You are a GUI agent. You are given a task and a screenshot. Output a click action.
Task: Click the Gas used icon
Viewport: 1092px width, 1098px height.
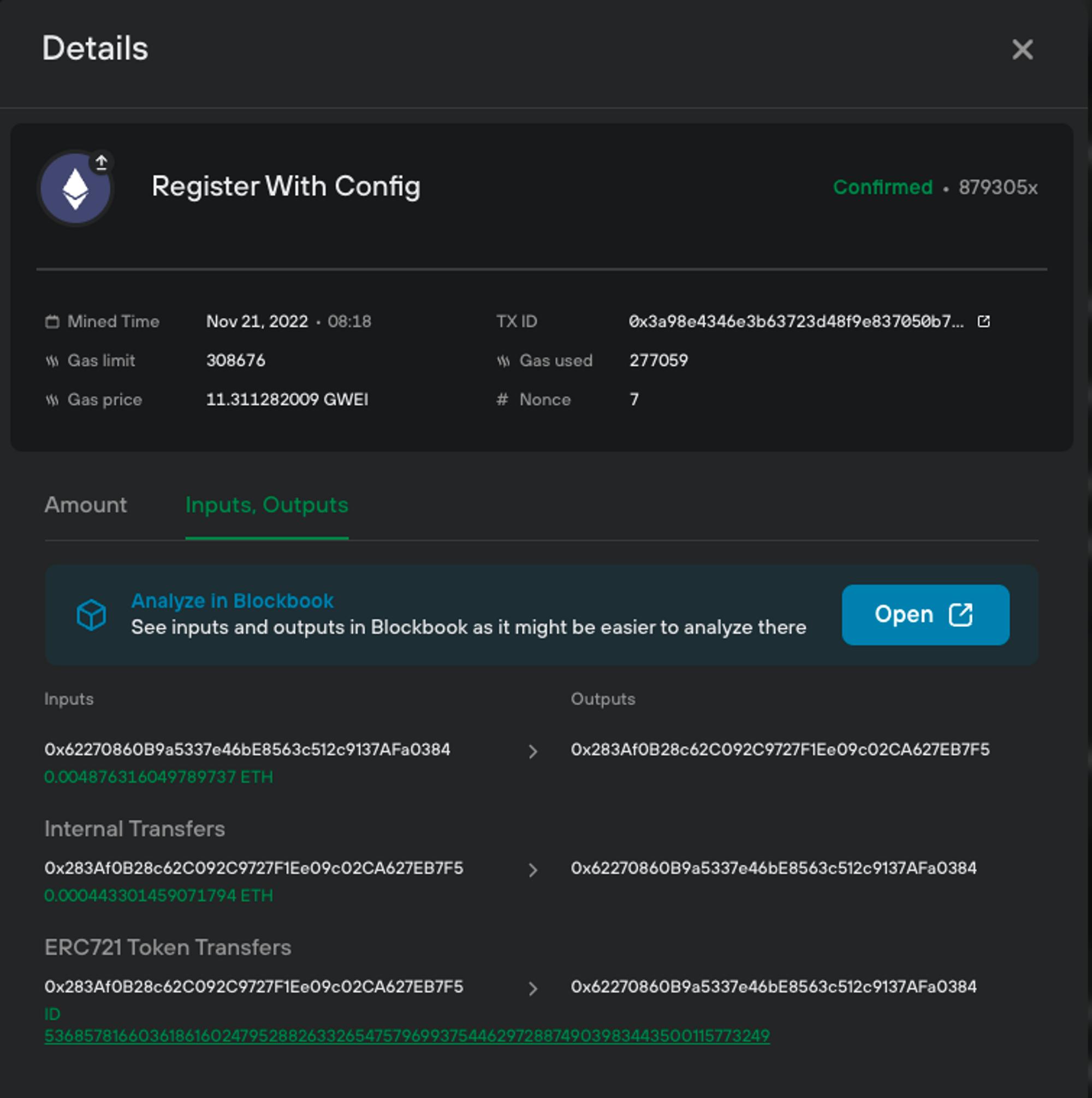click(x=503, y=361)
